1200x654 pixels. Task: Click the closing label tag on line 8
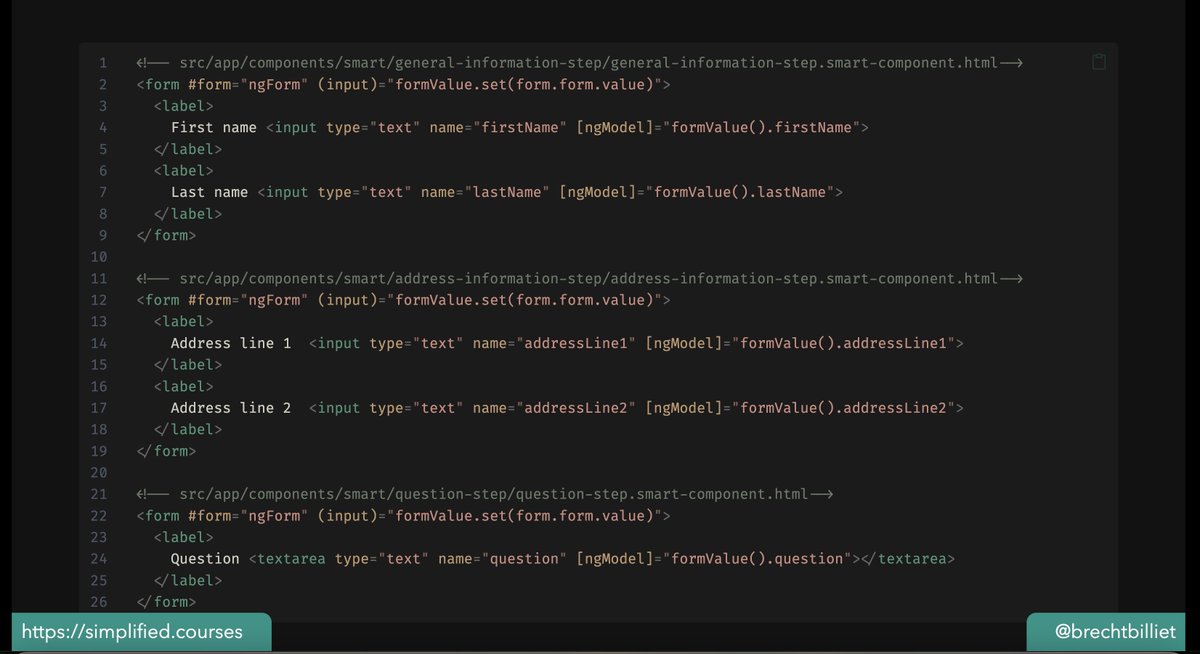click(x=188, y=214)
